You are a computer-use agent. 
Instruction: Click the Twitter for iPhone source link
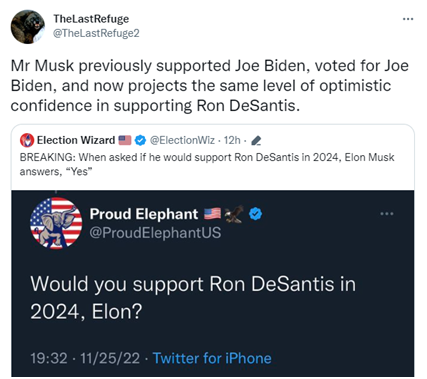[212, 358]
